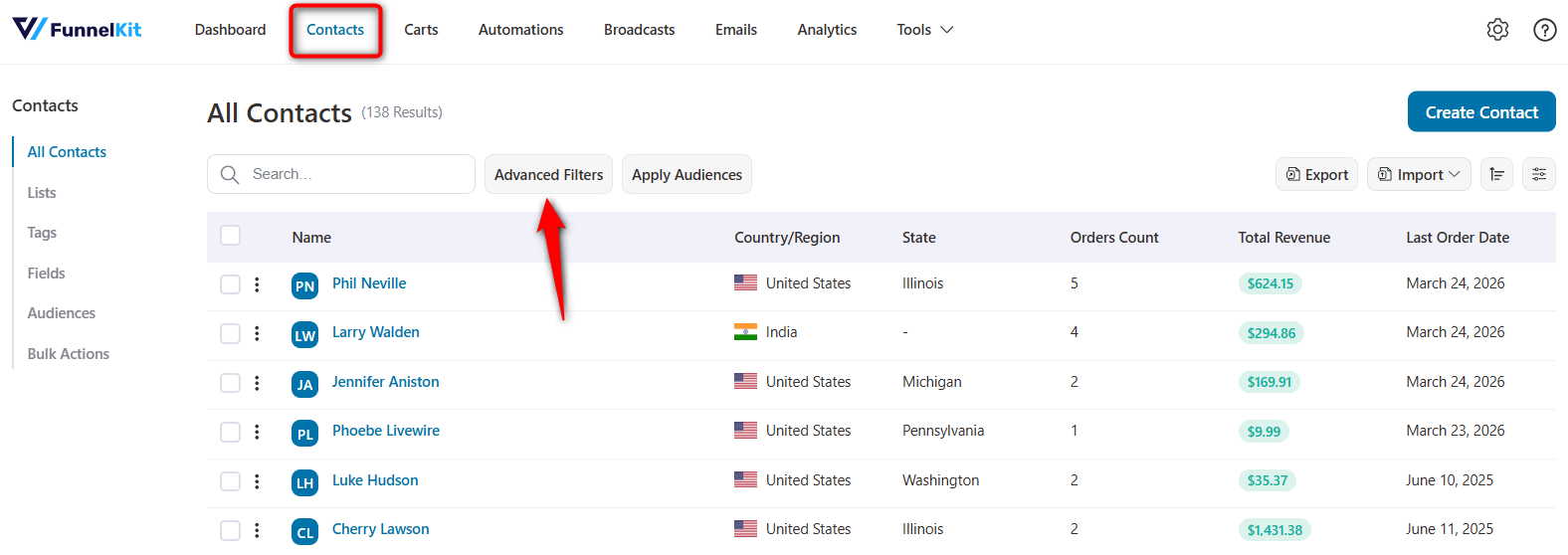Open Advanced Filters
The width and height of the screenshot is (1568, 555).
pyautogui.click(x=548, y=174)
